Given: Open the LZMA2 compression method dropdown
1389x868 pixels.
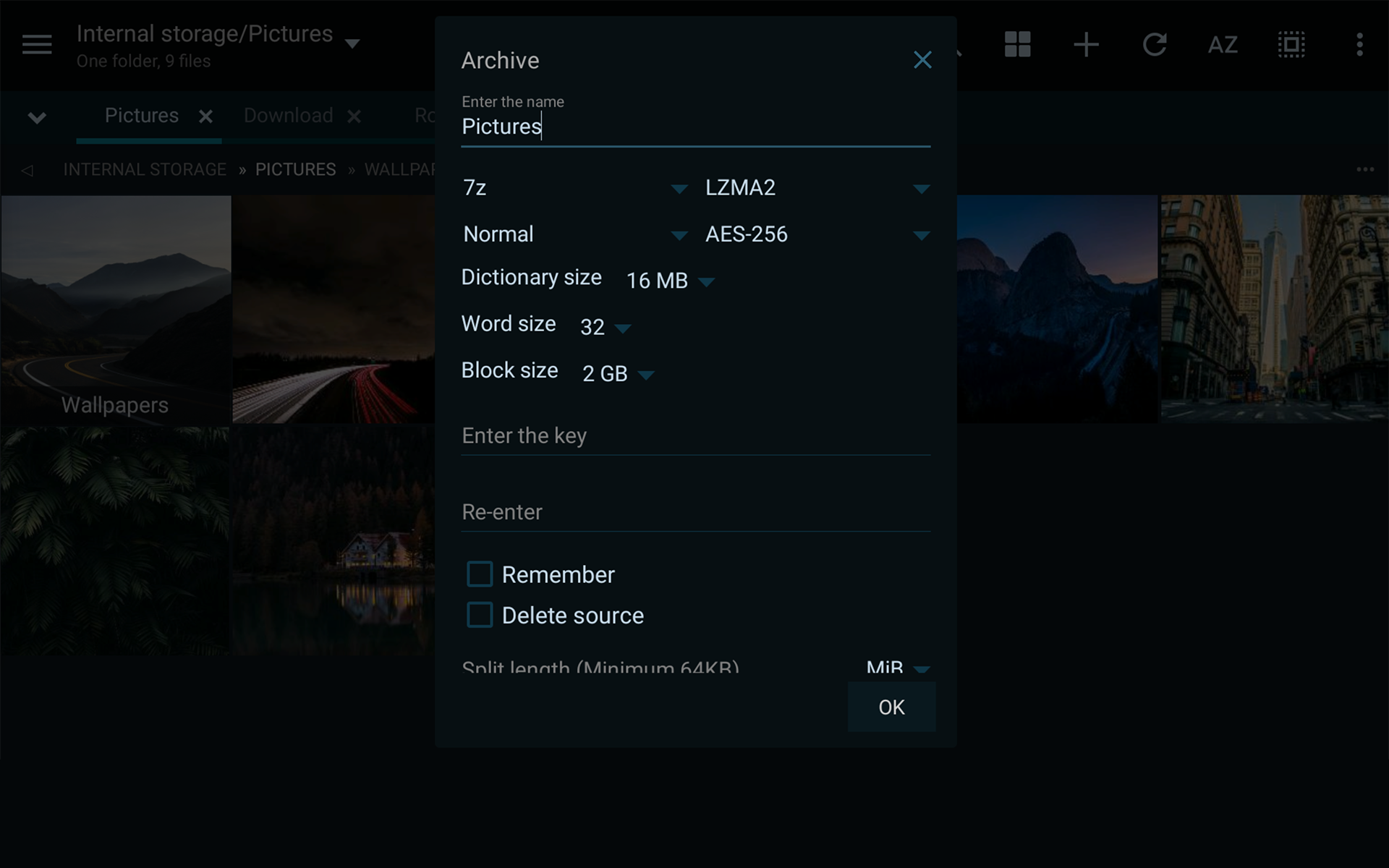Looking at the screenshot, I should pyautogui.click(x=817, y=188).
